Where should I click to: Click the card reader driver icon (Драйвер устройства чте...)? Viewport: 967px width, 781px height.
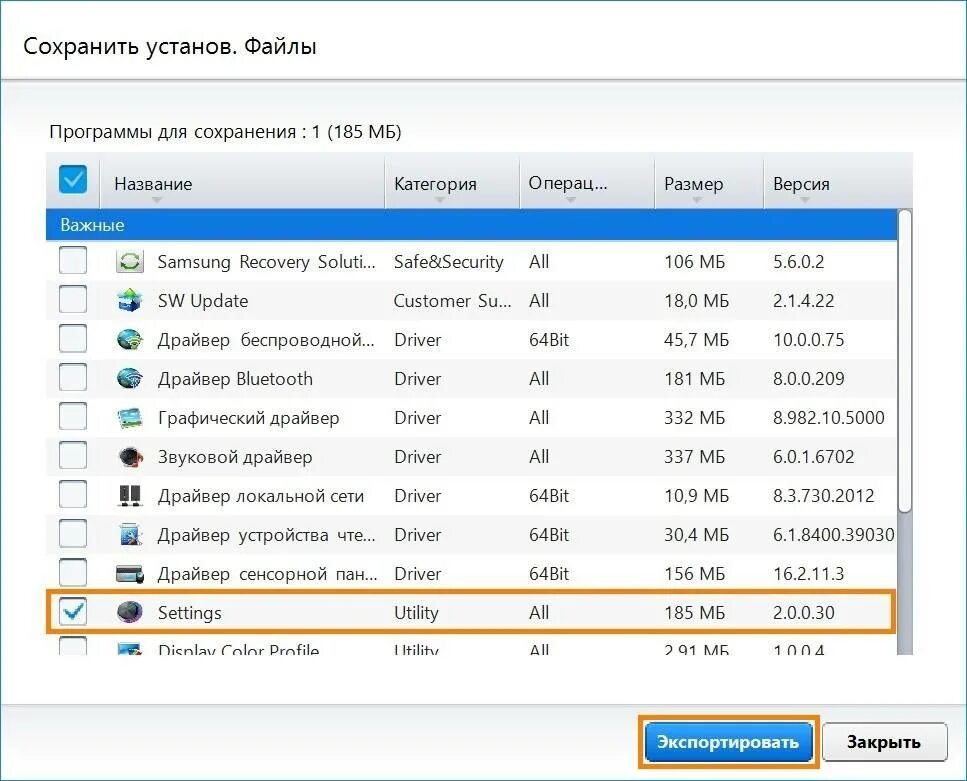tap(130, 535)
